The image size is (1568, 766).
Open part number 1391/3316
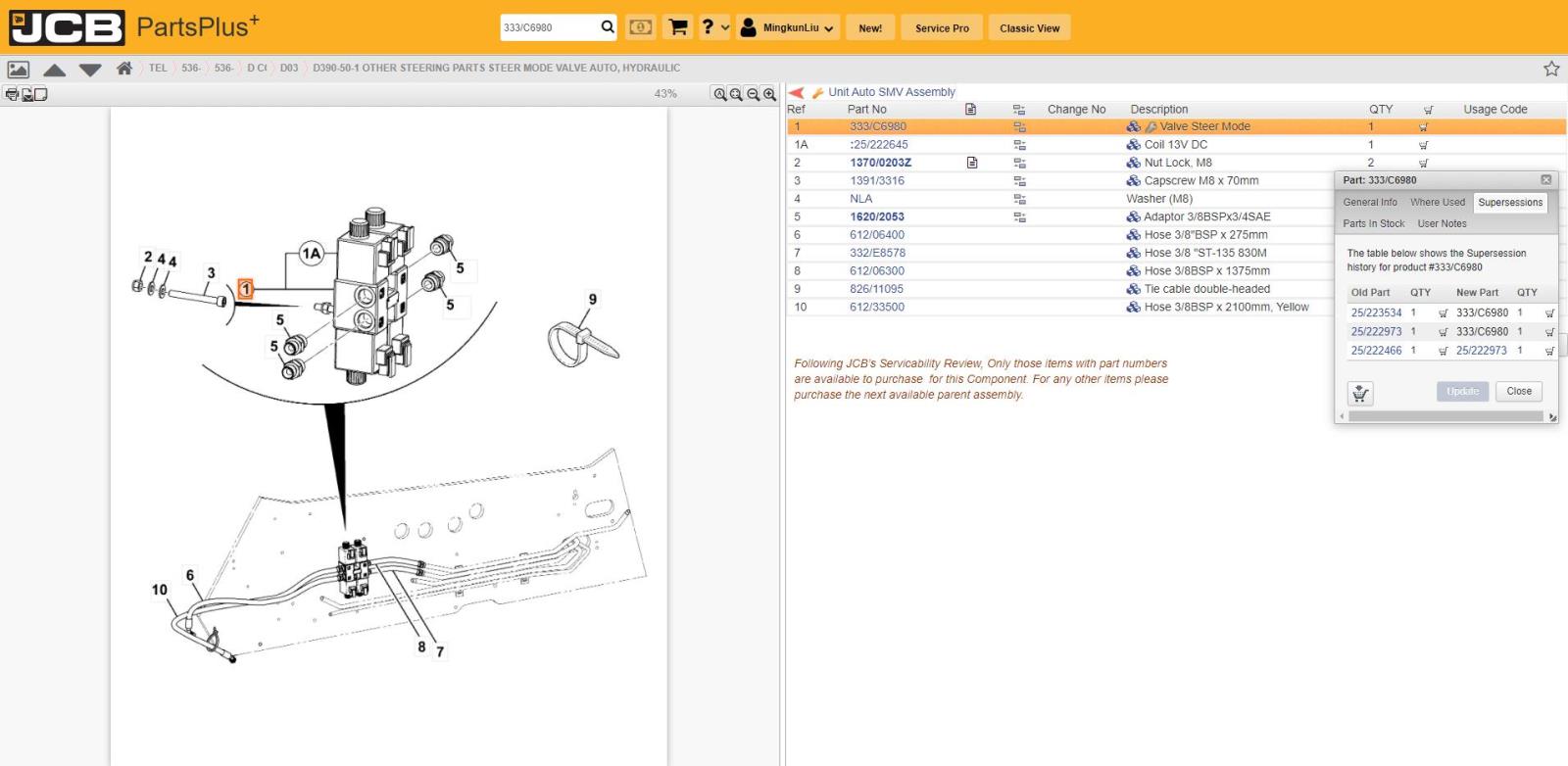pos(877,181)
